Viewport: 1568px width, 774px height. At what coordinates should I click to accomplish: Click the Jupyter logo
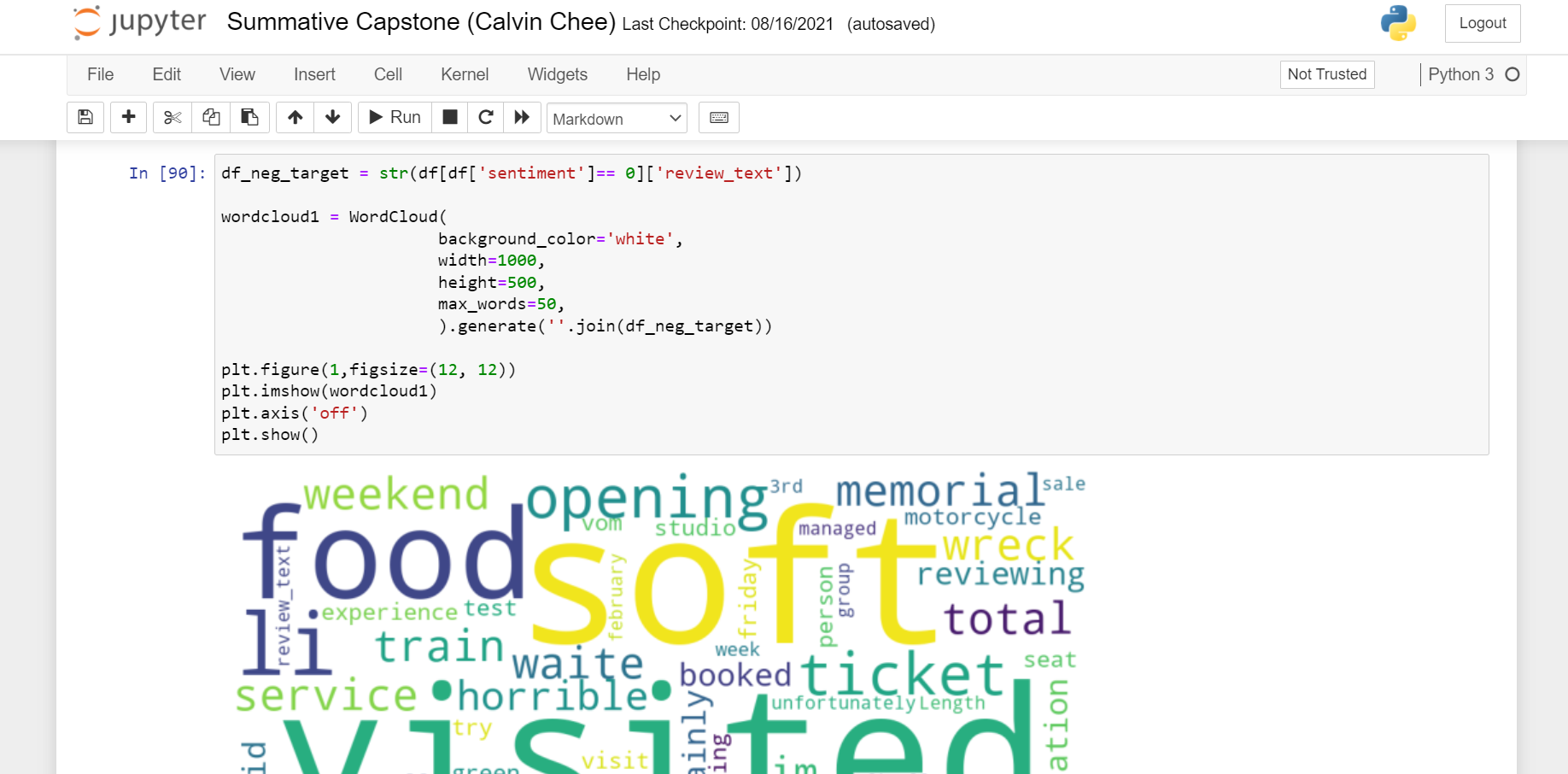[x=140, y=22]
